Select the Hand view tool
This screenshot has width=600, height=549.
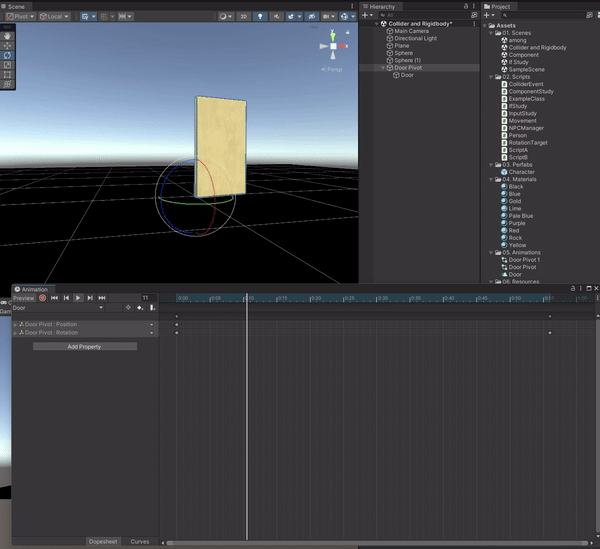pyautogui.click(x=7, y=36)
